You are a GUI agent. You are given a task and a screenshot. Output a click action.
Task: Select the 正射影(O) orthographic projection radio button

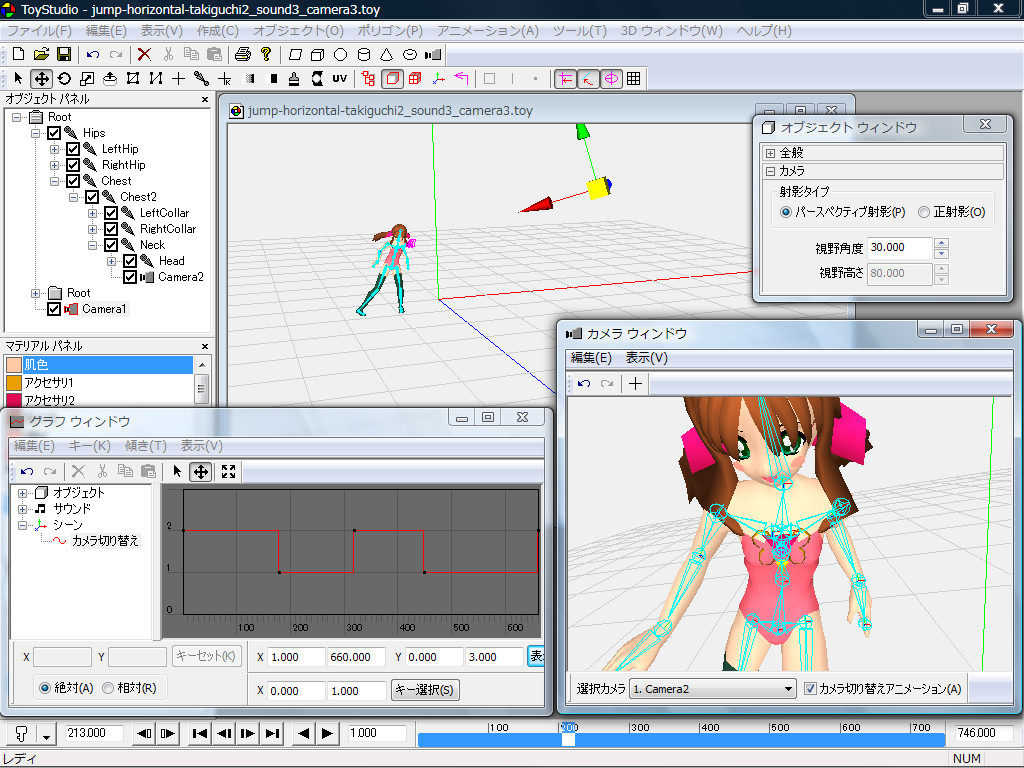tap(923, 212)
